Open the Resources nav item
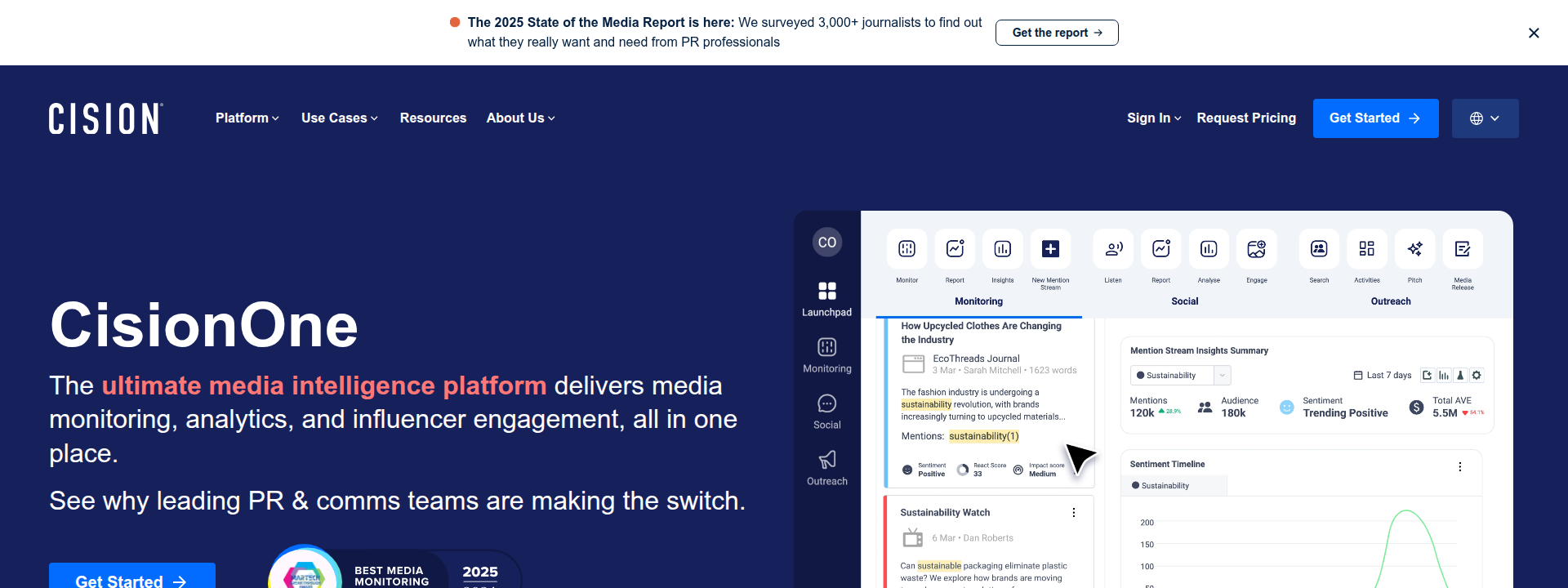 click(433, 118)
